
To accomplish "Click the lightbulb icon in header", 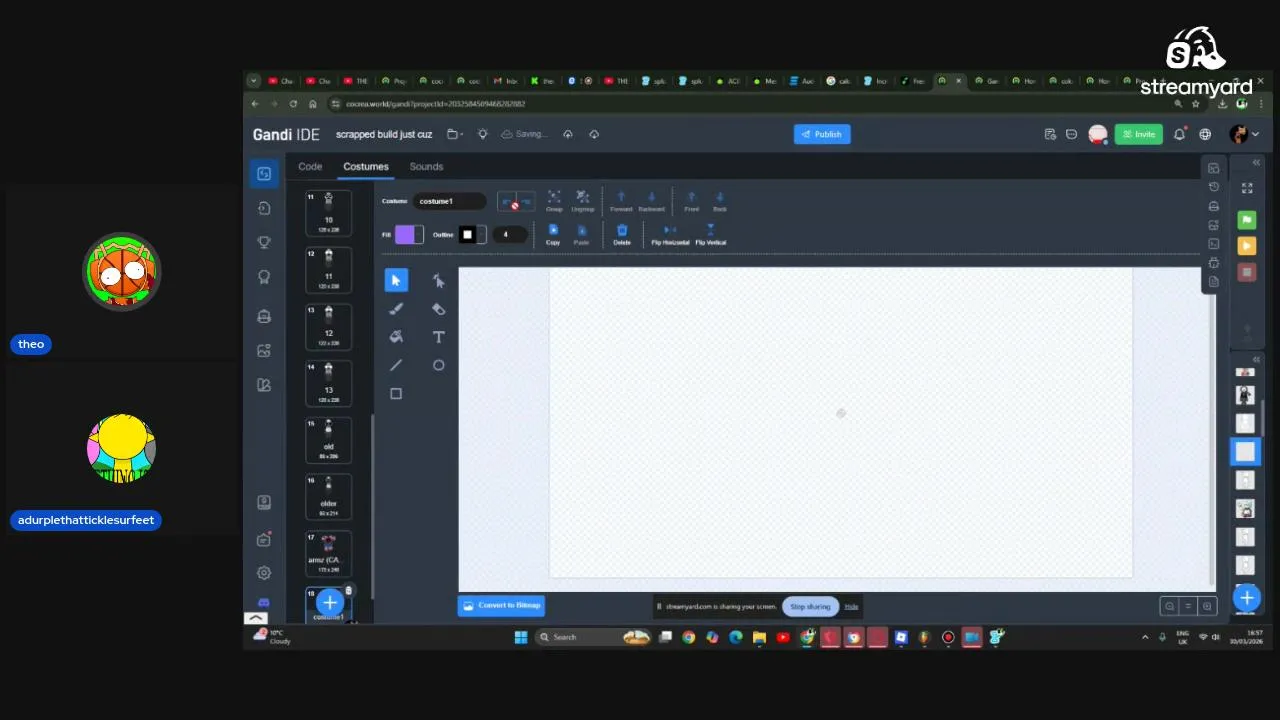I will point(483,134).
